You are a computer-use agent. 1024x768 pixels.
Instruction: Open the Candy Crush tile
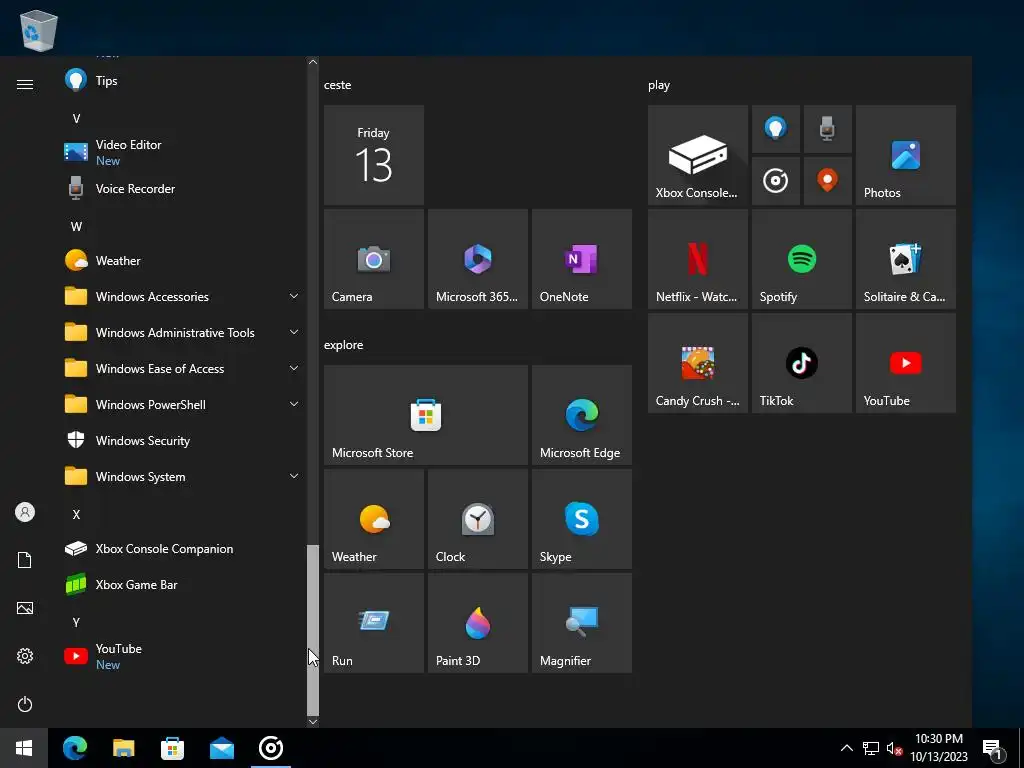tap(697, 362)
